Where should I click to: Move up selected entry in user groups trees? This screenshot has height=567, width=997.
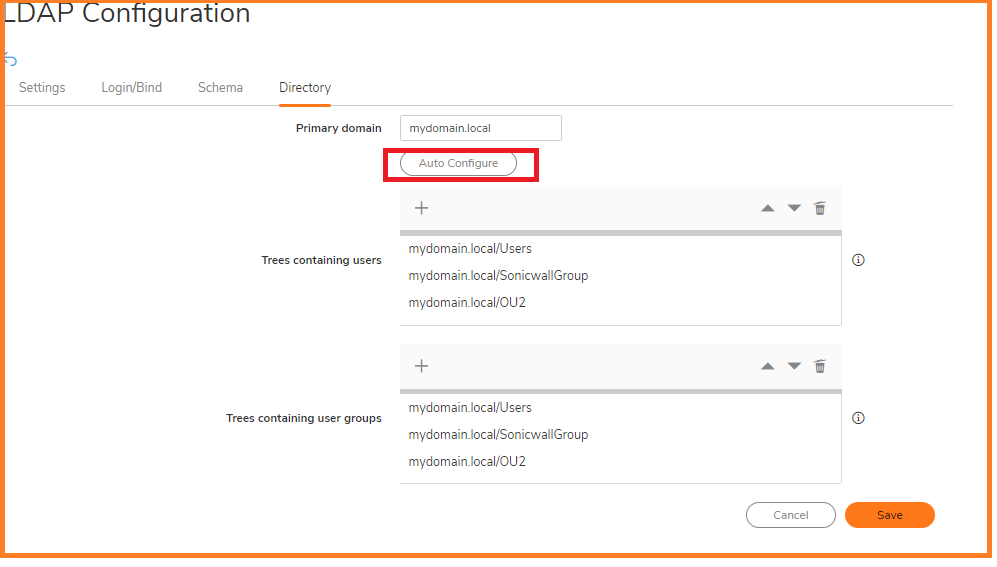[x=768, y=366]
